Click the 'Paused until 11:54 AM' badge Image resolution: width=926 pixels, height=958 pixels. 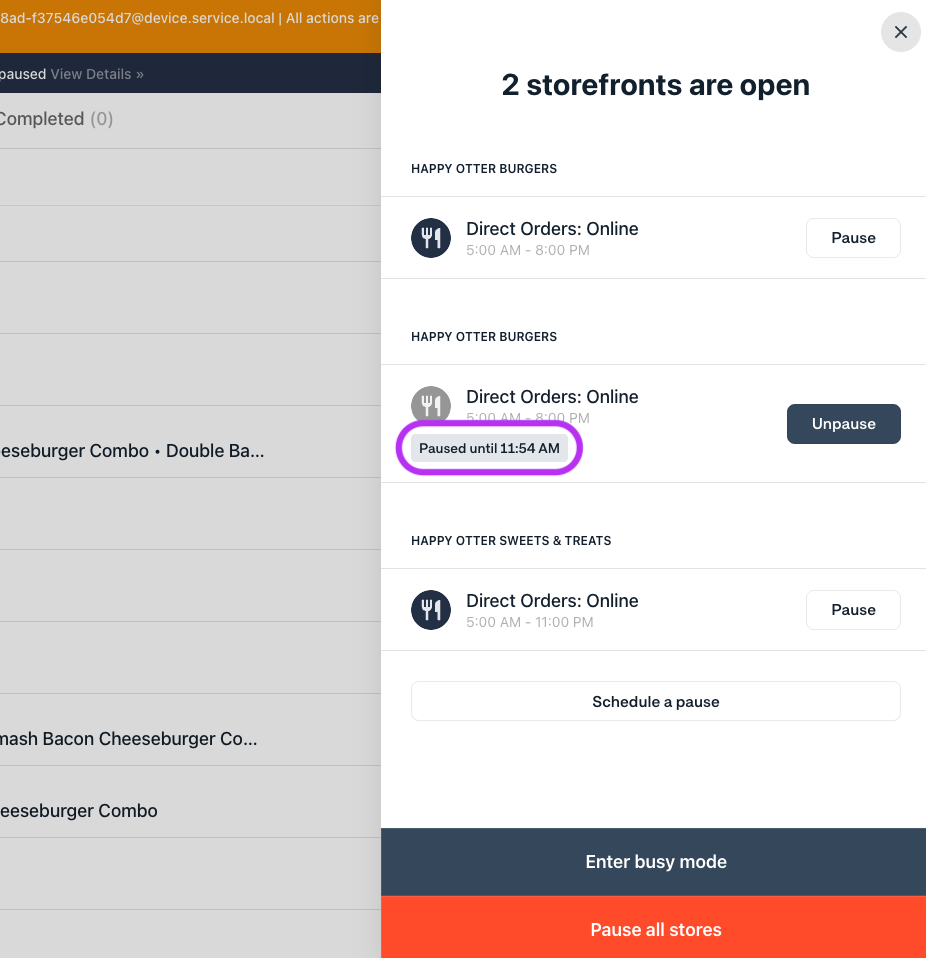point(489,448)
